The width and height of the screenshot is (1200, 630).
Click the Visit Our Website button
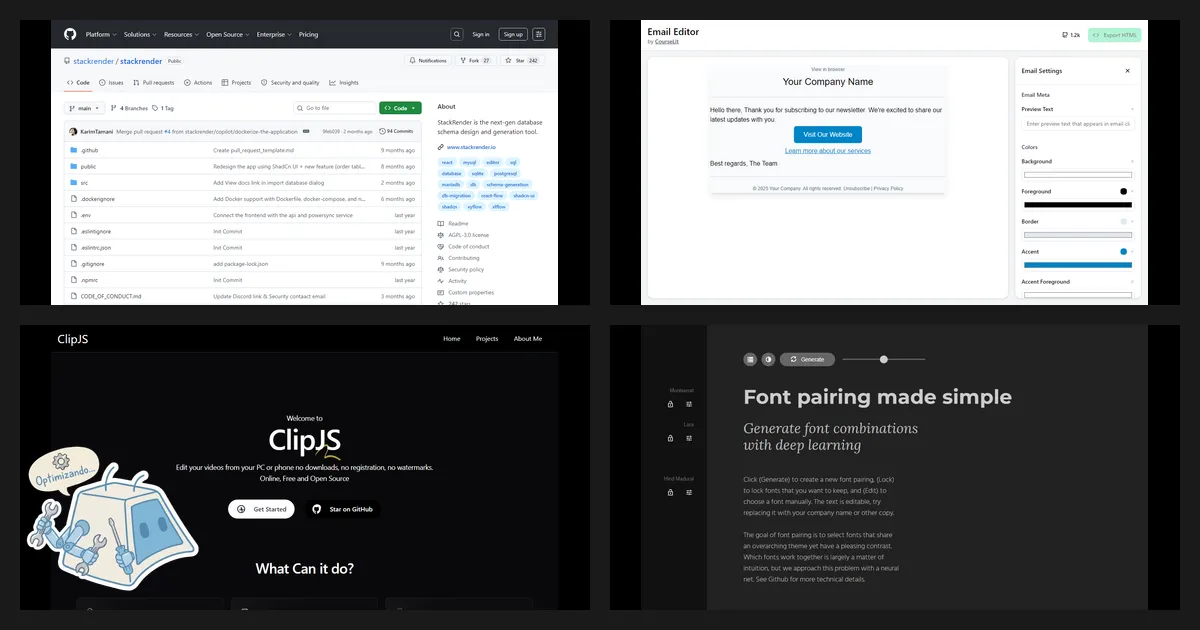[x=828, y=134]
